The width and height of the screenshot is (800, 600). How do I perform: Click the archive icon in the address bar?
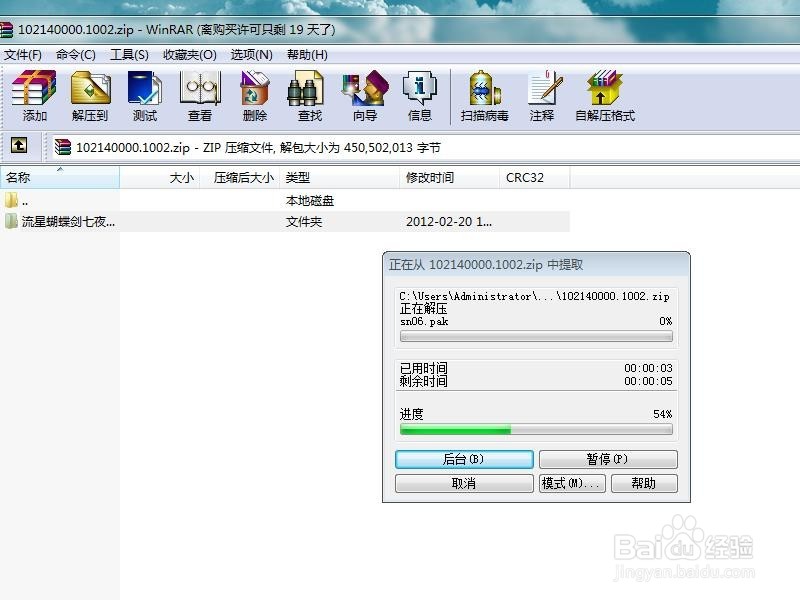pos(62,147)
